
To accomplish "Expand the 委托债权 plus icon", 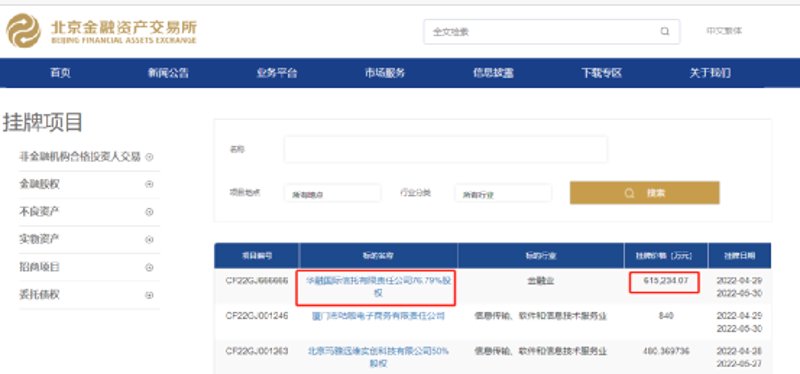I will click(x=149, y=295).
